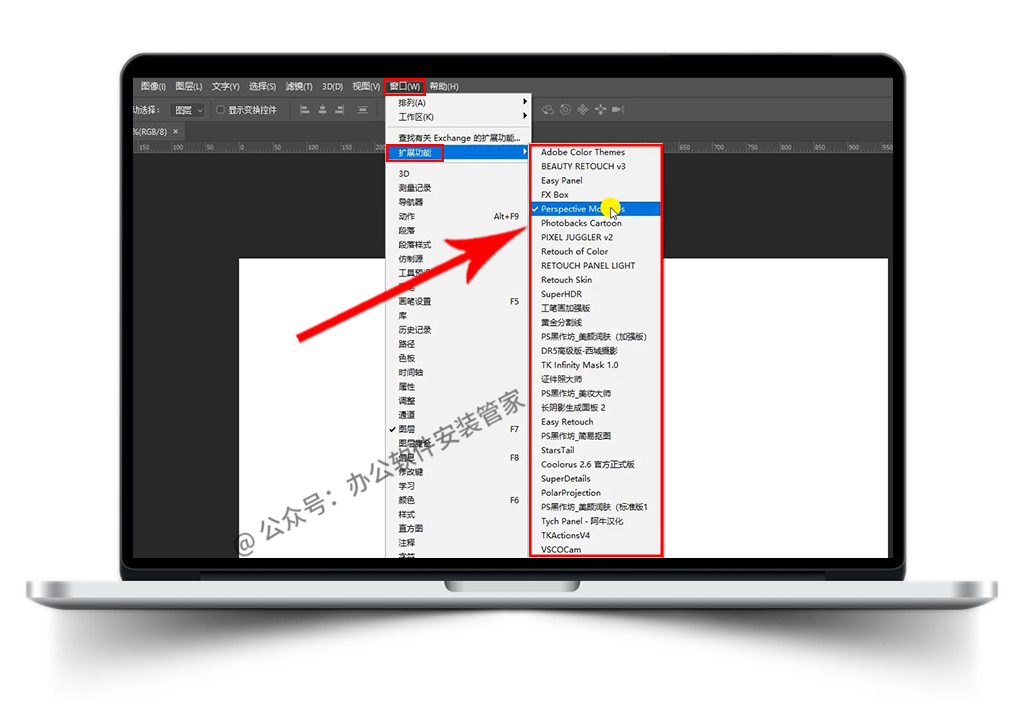This screenshot has width=1024, height=701.
Task: Select the 3D roll icon in options bar
Action: coord(566,110)
